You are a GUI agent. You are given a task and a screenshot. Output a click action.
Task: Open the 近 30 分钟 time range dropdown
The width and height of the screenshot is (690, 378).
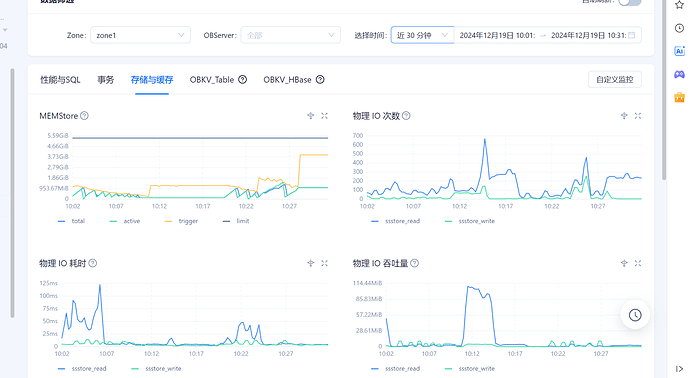click(422, 35)
